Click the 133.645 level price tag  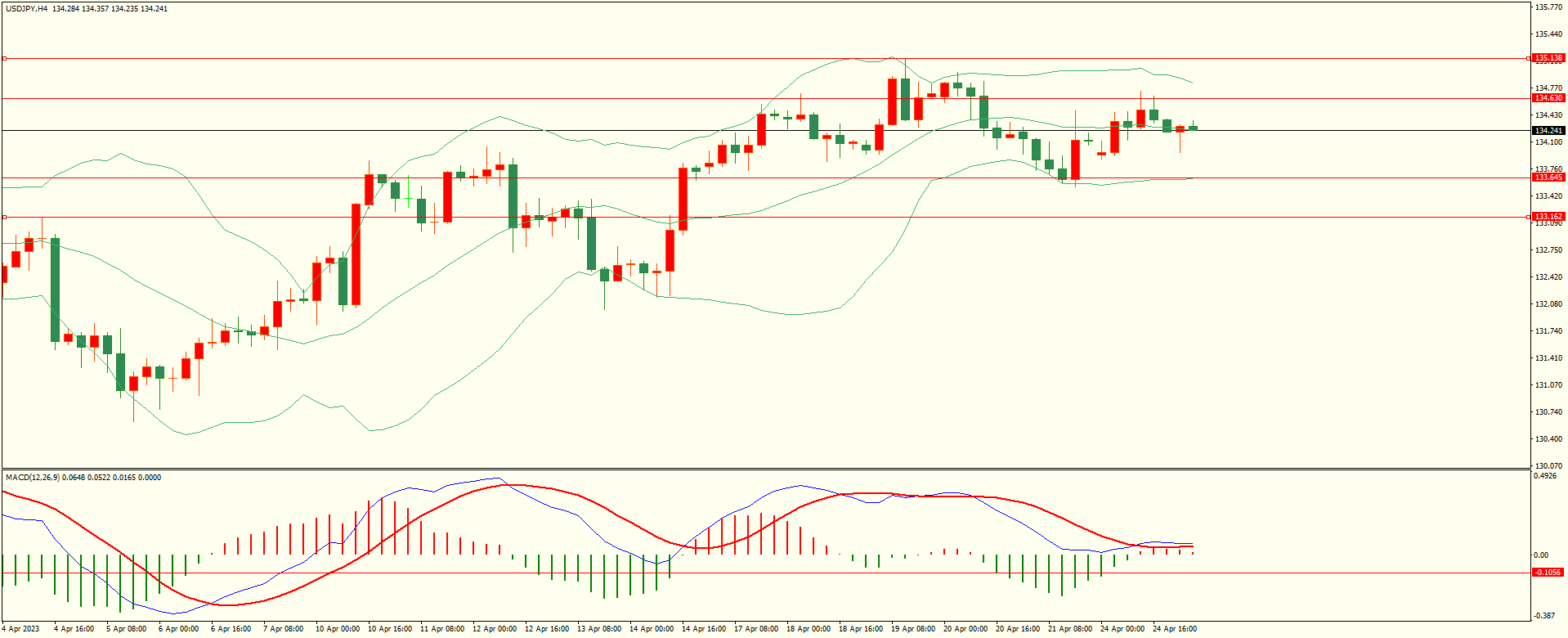(x=1548, y=177)
